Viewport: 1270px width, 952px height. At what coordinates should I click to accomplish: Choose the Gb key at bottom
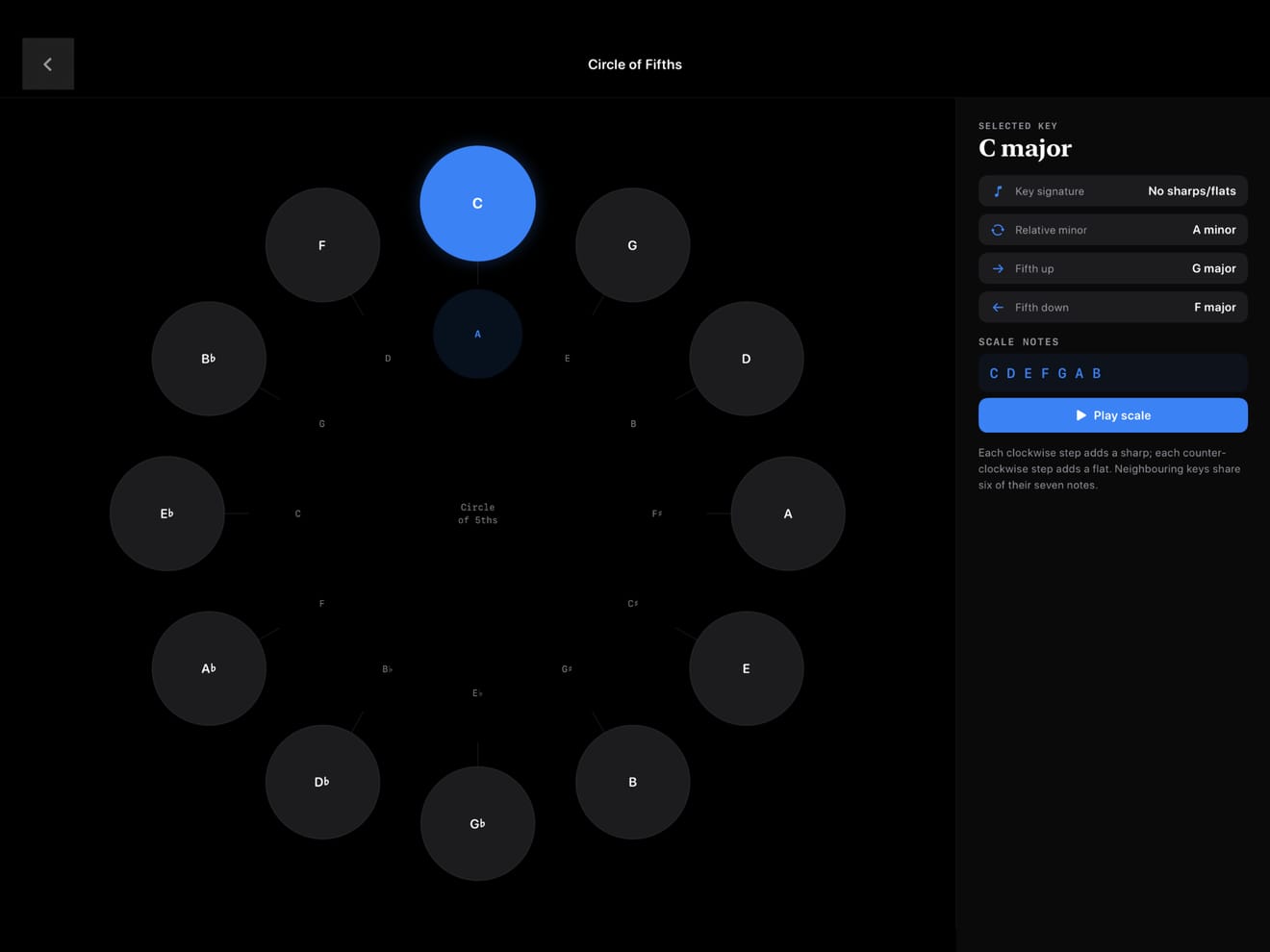(477, 823)
